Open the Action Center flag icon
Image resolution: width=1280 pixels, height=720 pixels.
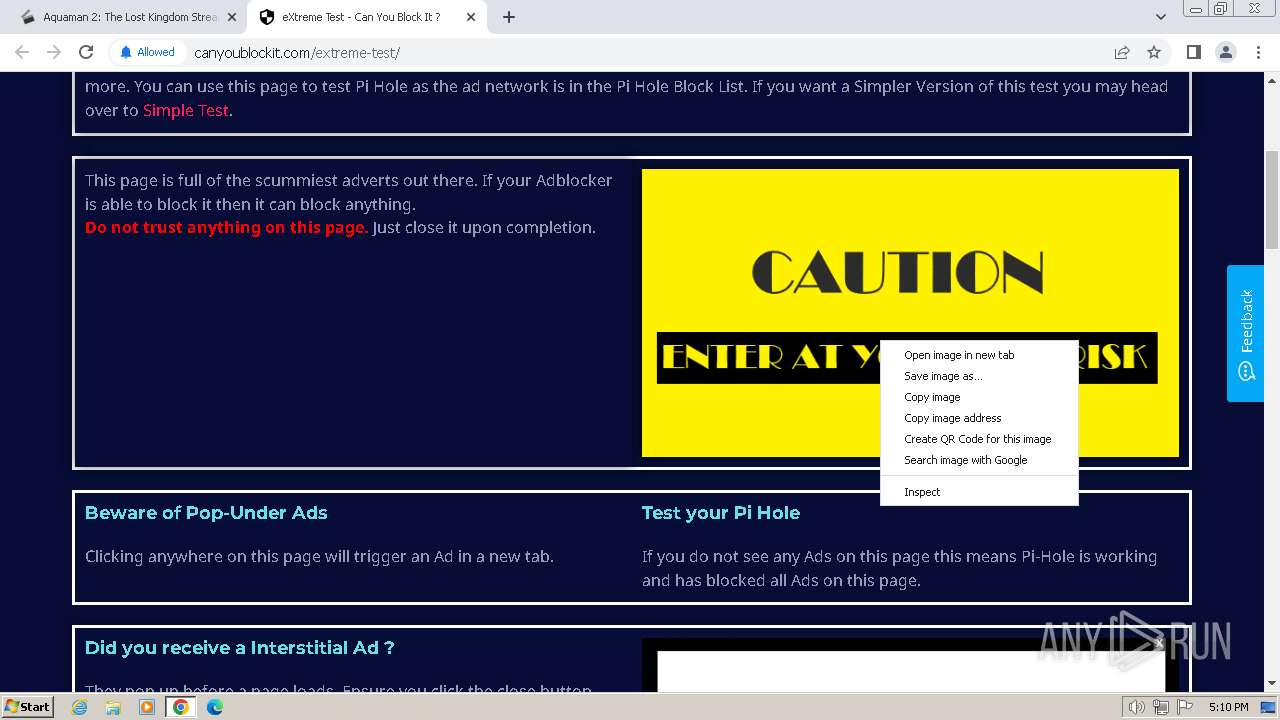pos(1185,707)
